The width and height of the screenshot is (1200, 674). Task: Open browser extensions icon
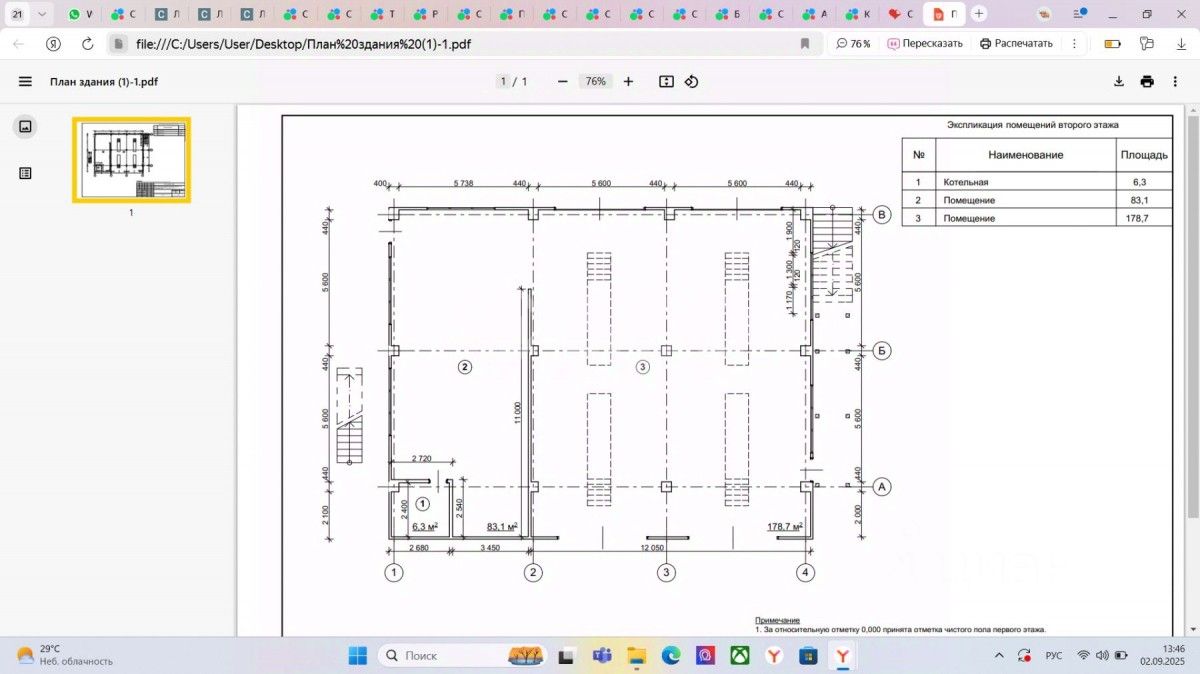pos(1147,44)
